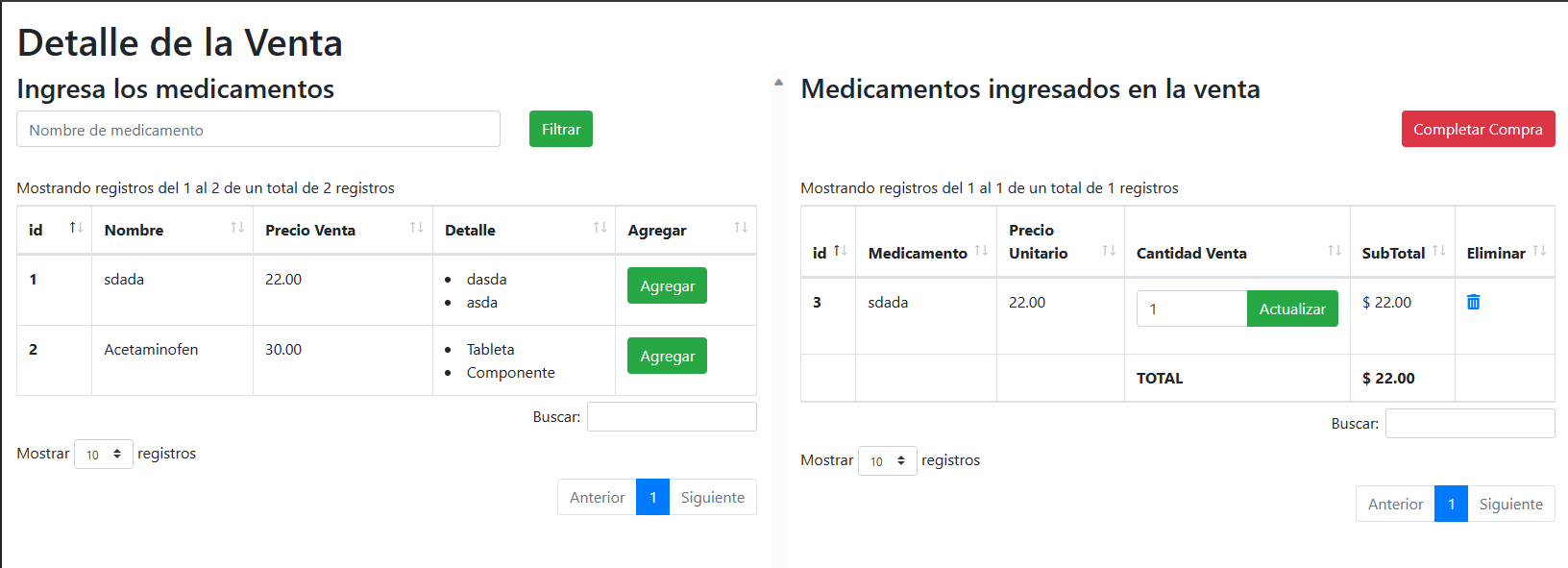Image resolution: width=1568 pixels, height=568 pixels.
Task: Delete sdada with the trash icon
Action: click(x=1473, y=302)
